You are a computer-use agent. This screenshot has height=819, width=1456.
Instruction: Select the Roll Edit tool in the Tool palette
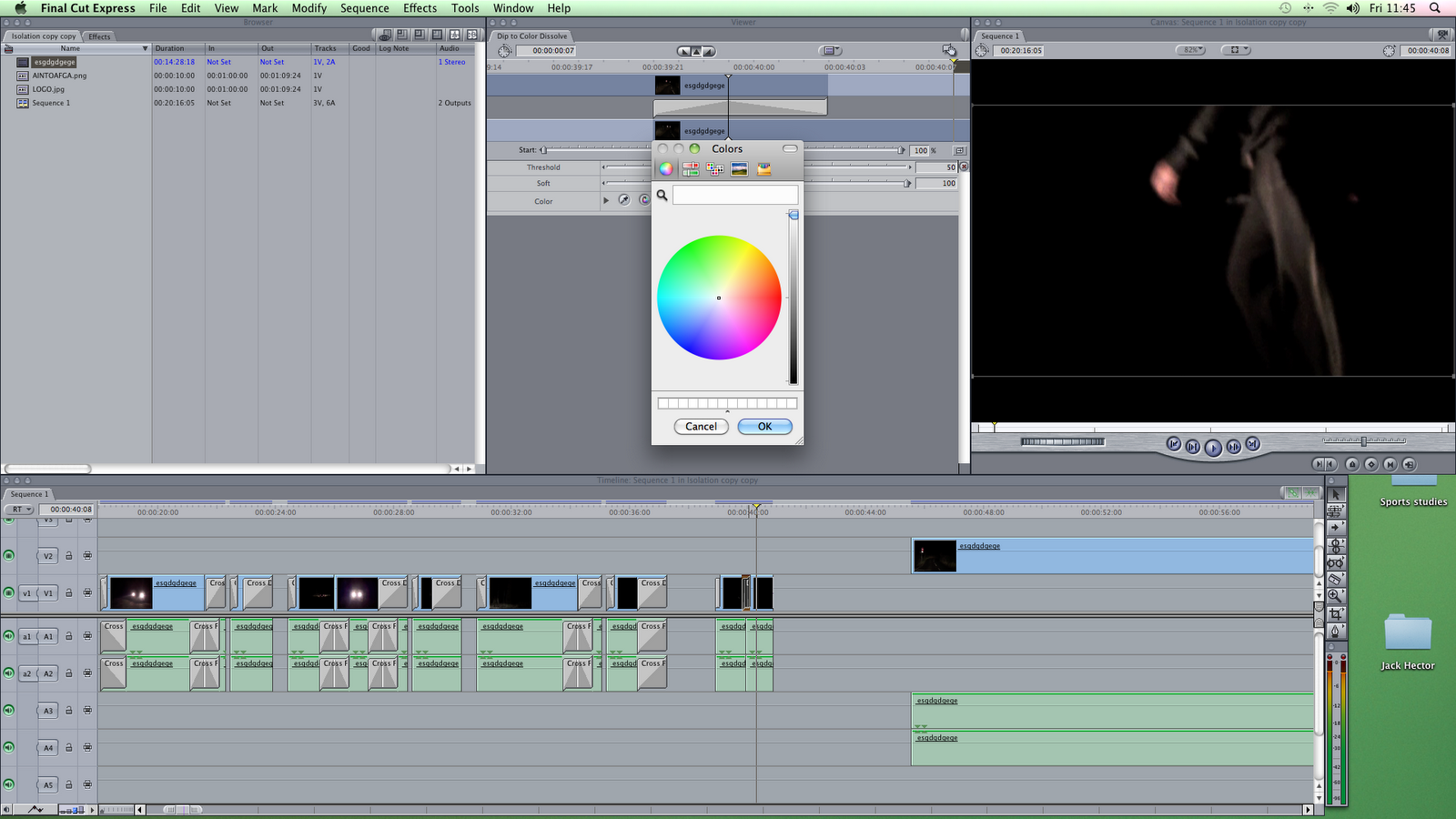[1336, 545]
